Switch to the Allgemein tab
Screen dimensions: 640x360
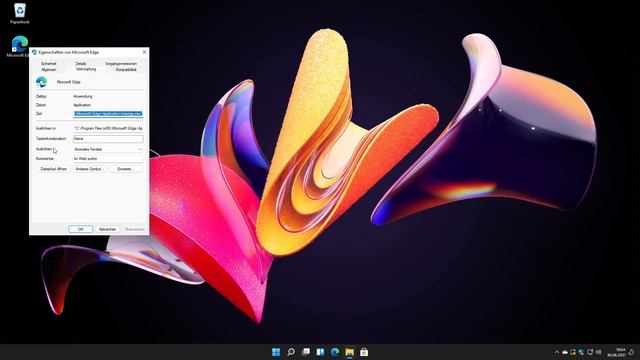coord(49,70)
